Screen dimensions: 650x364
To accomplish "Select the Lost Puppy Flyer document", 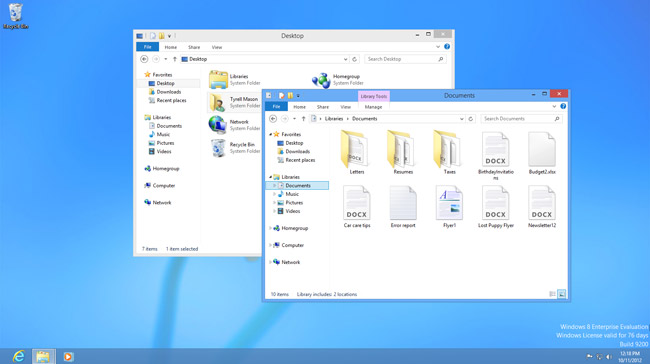I will tap(496, 206).
